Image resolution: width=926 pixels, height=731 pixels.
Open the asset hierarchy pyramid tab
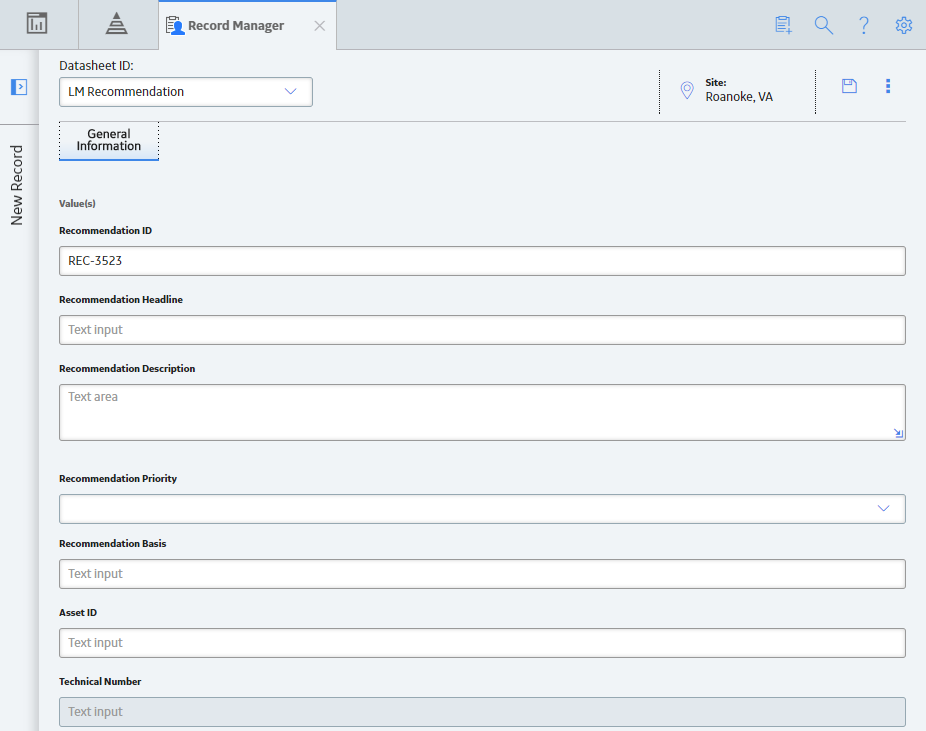pyautogui.click(x=116, y=24)
